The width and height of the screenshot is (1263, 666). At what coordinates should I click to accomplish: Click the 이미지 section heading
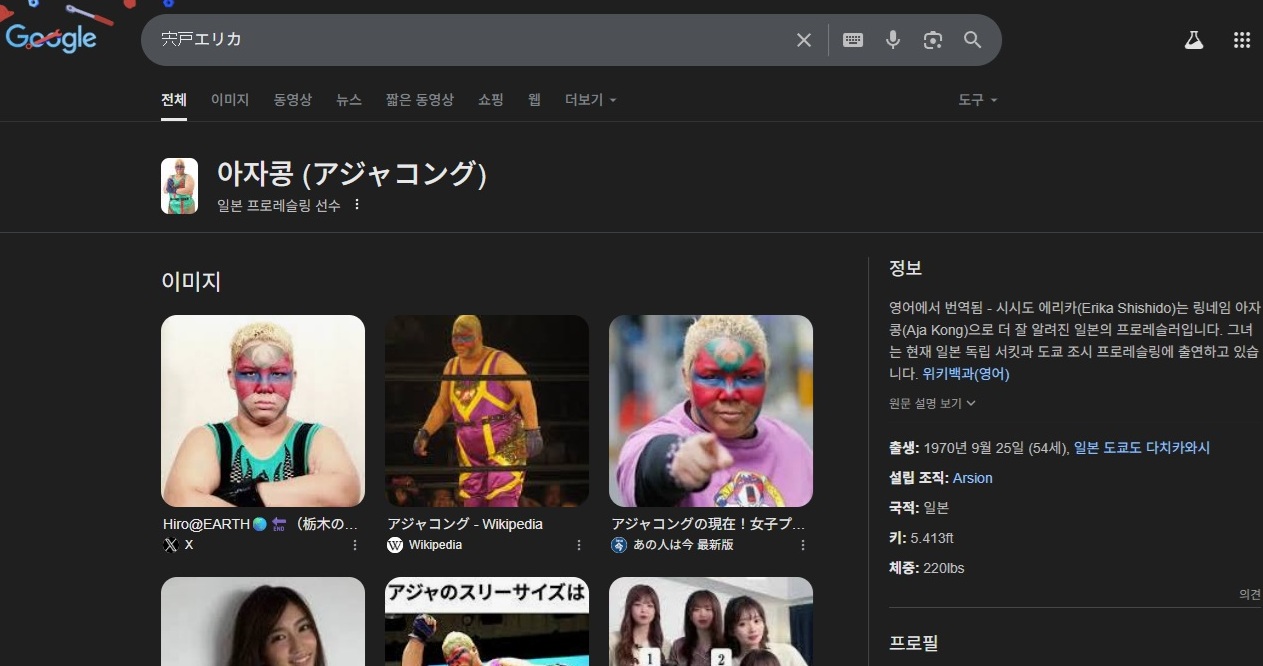tap(191, 282)
